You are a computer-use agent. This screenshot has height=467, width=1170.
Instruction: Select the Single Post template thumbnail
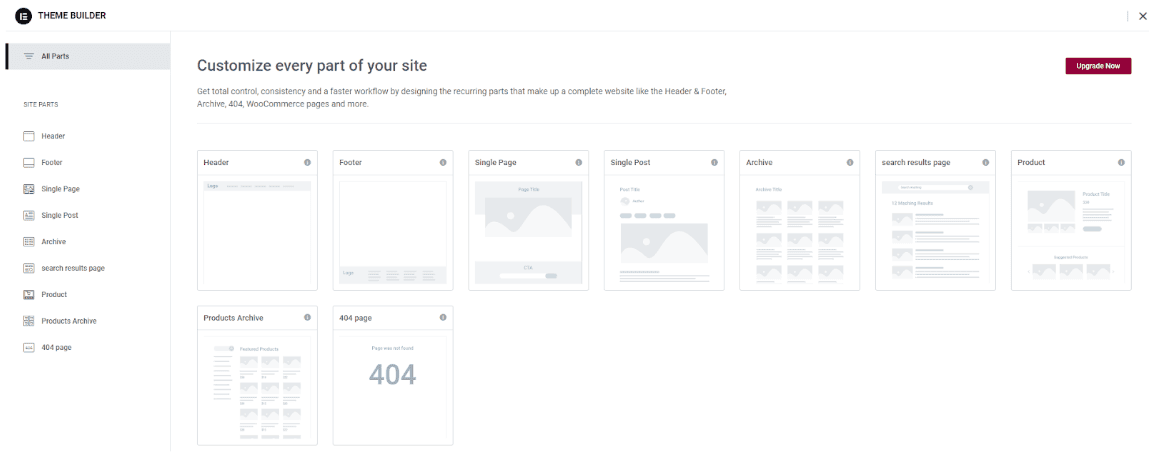click(664, 232)
